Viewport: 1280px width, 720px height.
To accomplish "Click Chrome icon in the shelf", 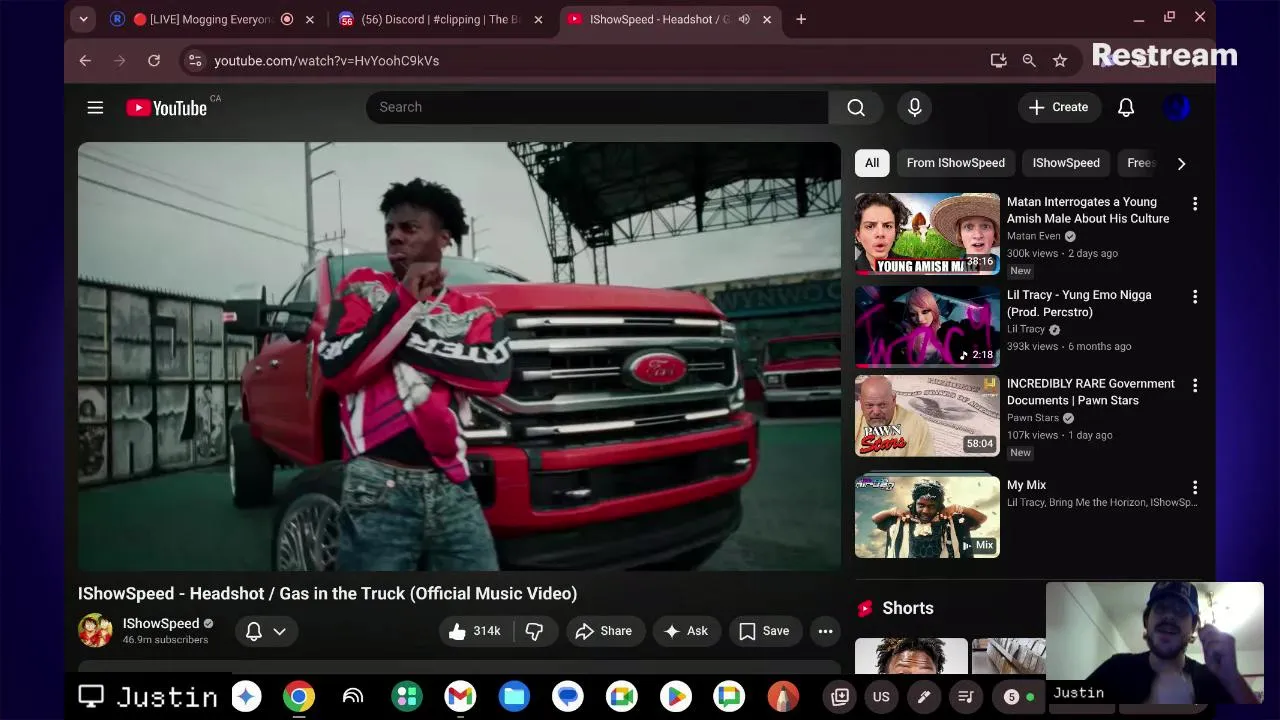I will click(x=298, y=696).
